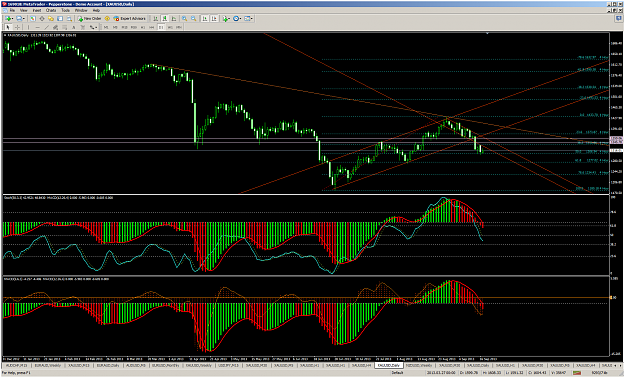
Task: Switch to the USDJPY,M15 chart tab
Action: tap(229, 365)
